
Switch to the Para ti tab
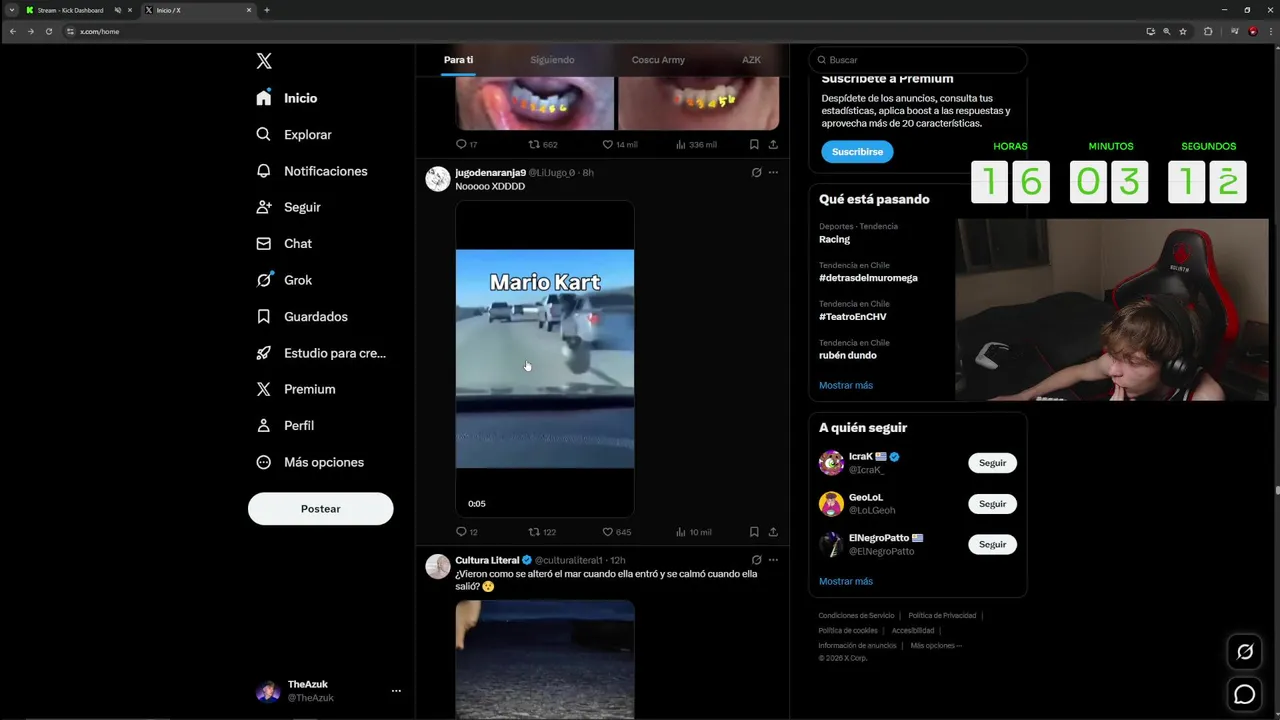(458, 60)
